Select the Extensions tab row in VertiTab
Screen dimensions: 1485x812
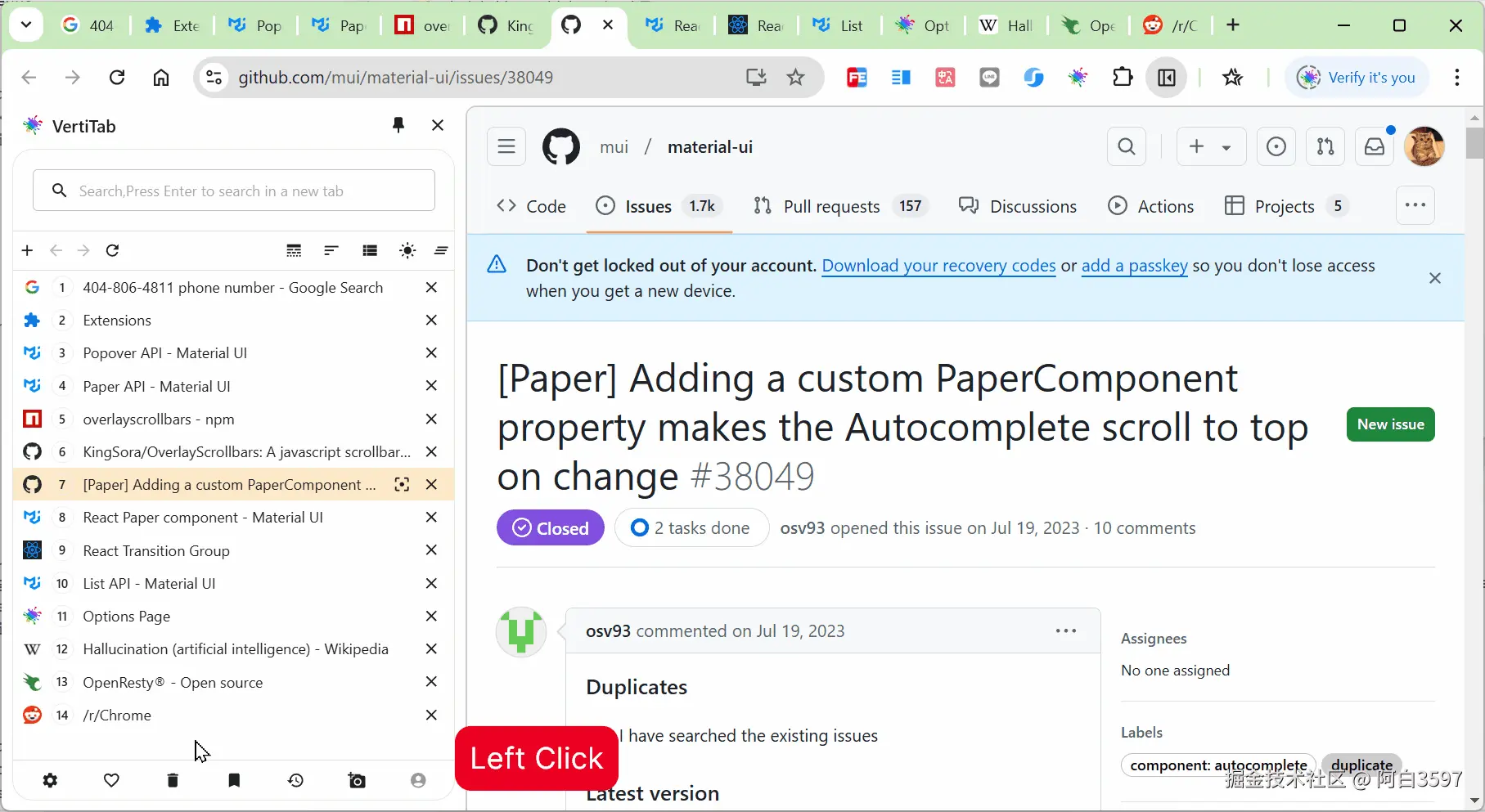[234, 320]
